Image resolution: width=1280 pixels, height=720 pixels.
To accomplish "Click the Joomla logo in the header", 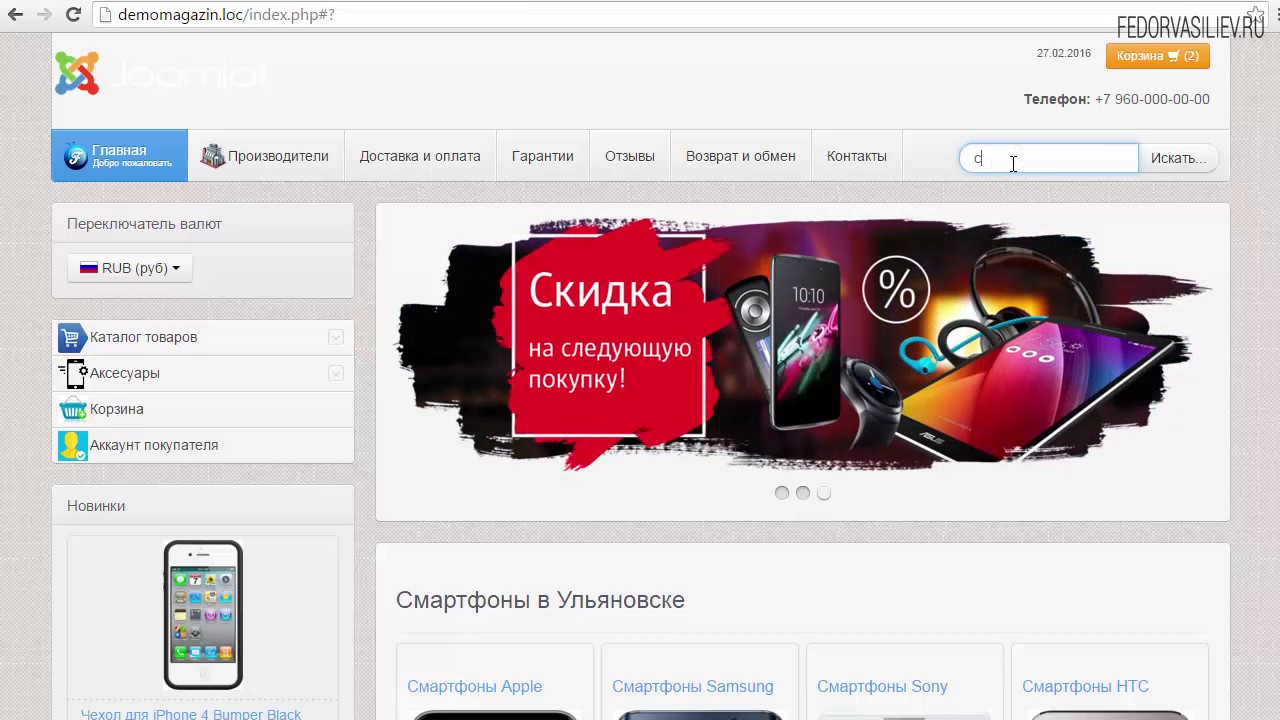I will tap(162, 73).
